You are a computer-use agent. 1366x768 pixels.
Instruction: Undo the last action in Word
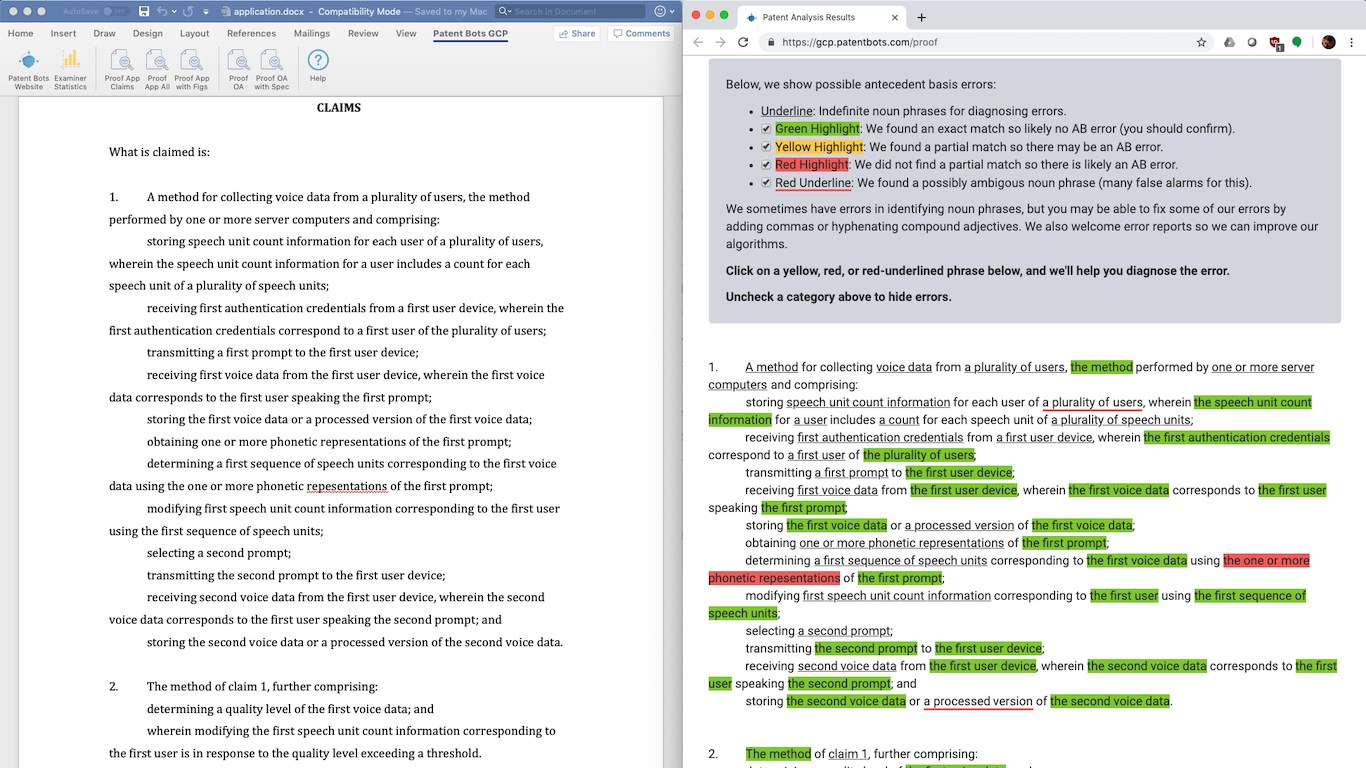click(x=163, y=11)
